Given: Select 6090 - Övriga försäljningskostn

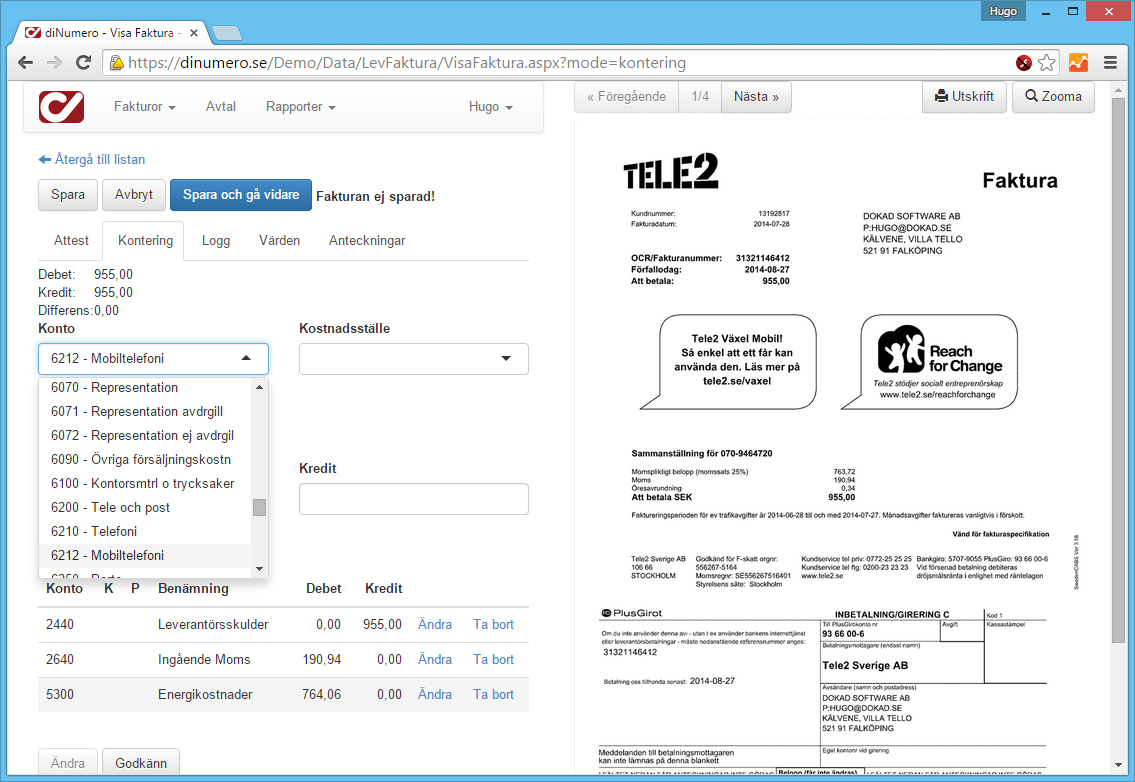Looking at the screenshot, I should tap(145, 459).
